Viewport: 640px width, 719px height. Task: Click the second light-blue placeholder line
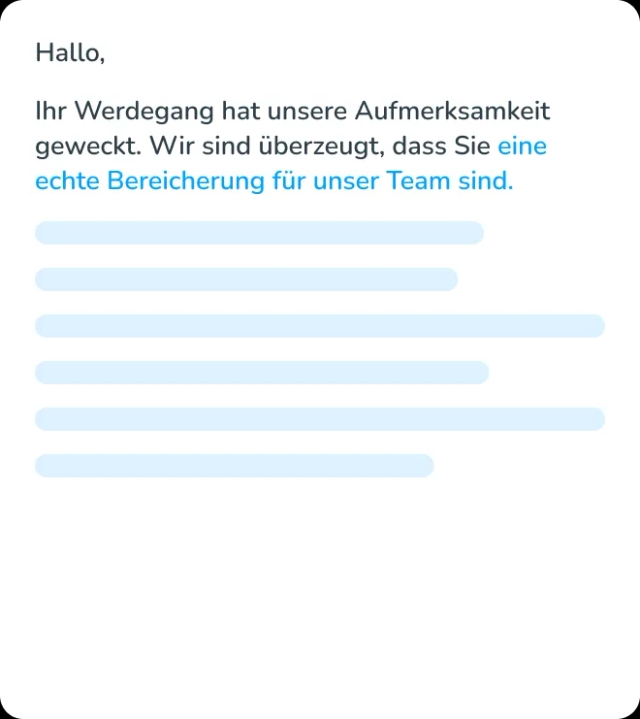pyautogui.click(x=246, y=279)
